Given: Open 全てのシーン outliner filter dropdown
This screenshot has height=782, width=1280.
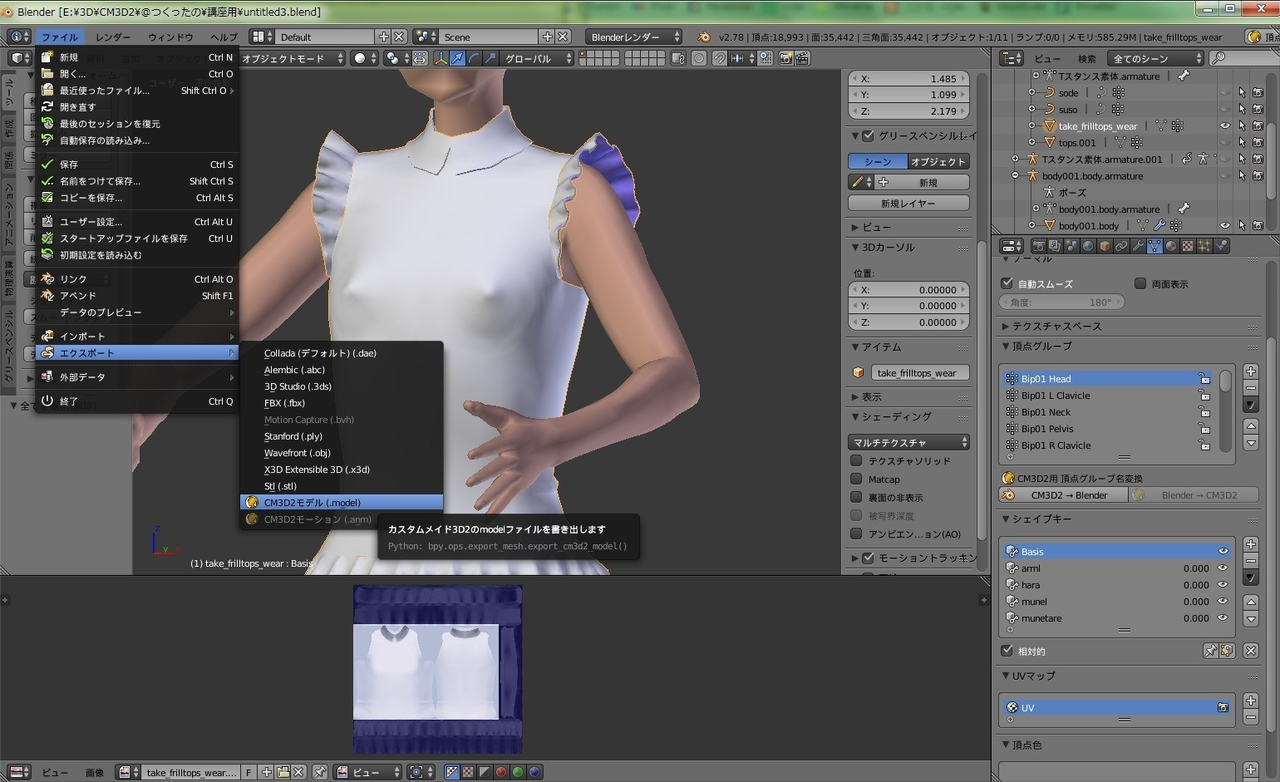Looking at the screenshot, I should coord(1156,58).
